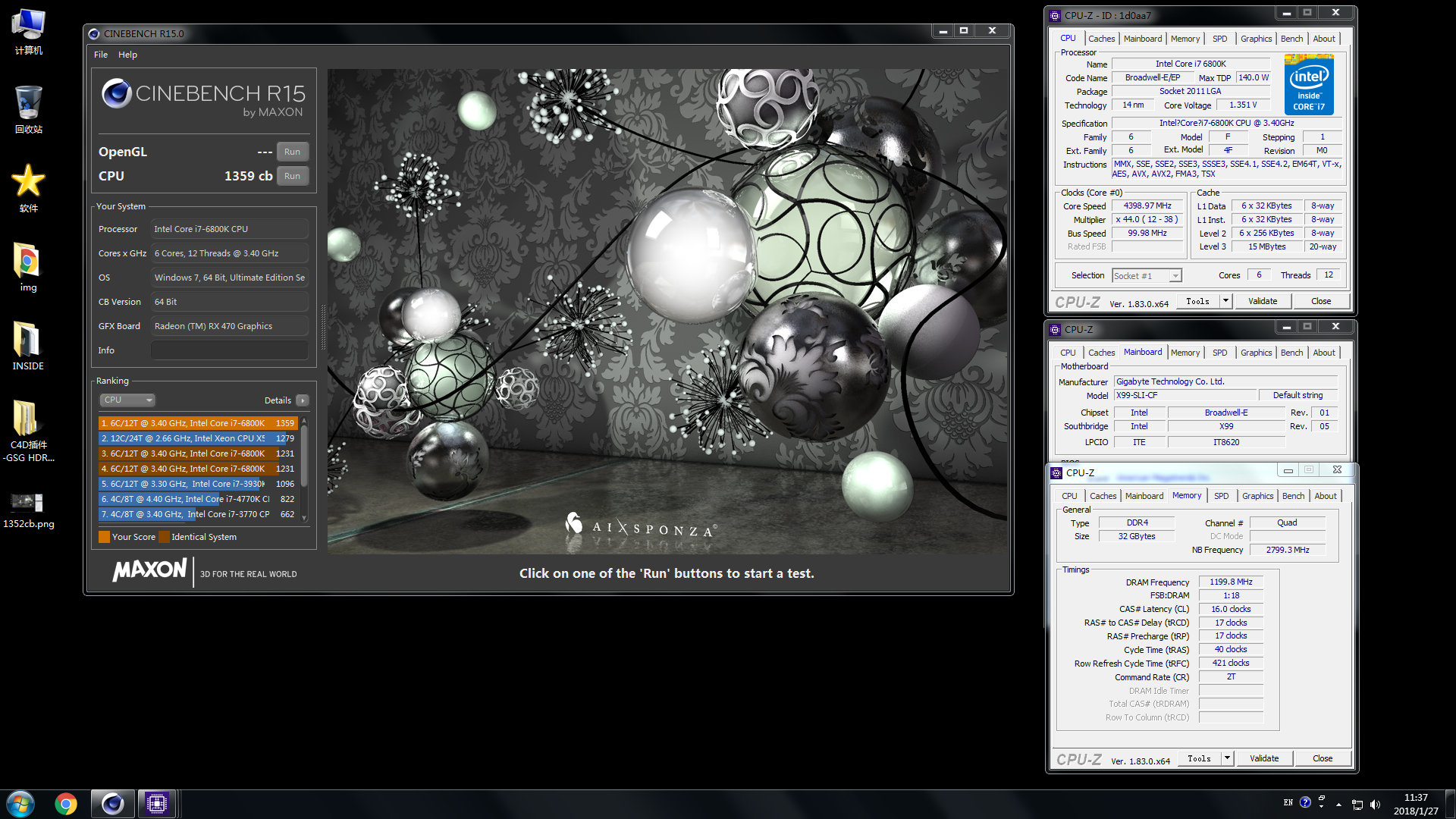Screen dimensions: 1456x819
Task: Open the 回收站 recycle bin icon
Action: tap(29, 110)
